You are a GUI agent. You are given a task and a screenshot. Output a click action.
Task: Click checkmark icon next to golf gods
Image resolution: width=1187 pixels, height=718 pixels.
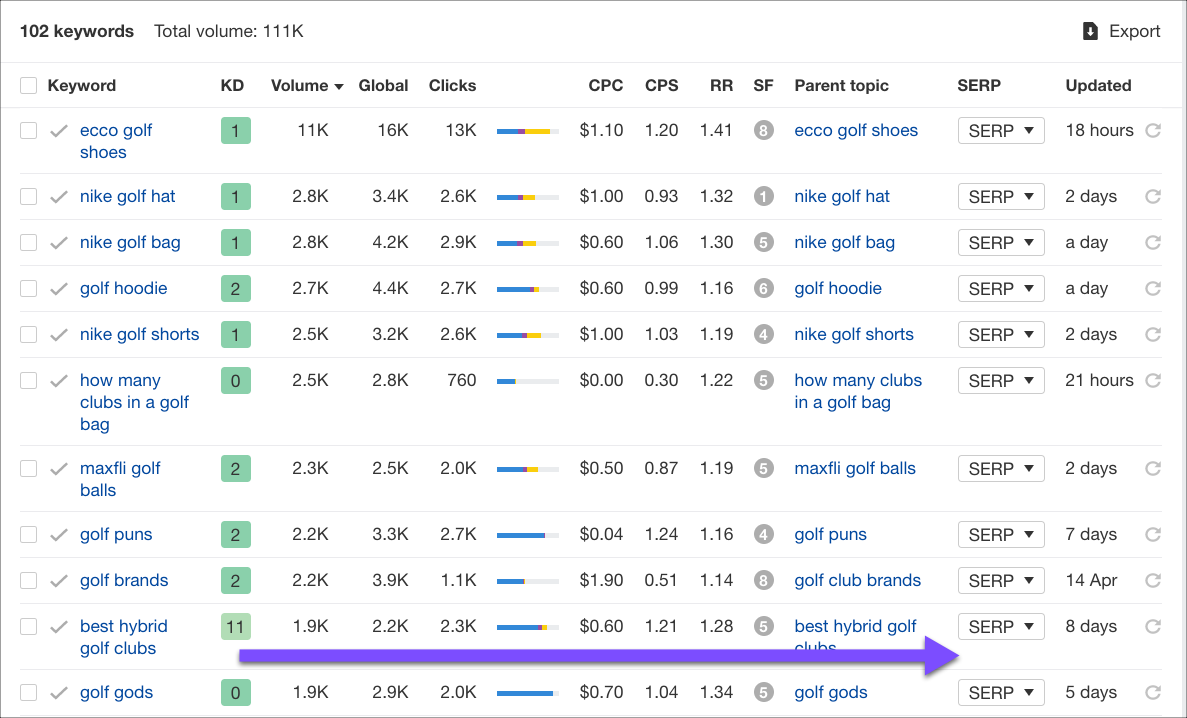pyautogui.click(x=59, y=693)
